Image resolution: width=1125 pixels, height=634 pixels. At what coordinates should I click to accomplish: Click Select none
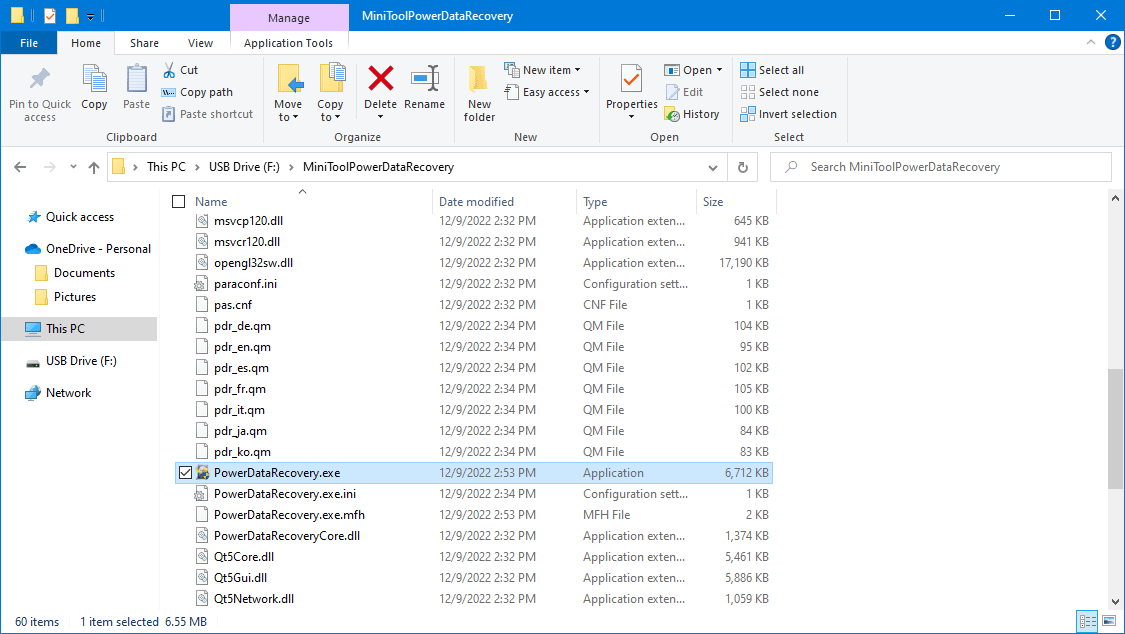tap(779, 92)
